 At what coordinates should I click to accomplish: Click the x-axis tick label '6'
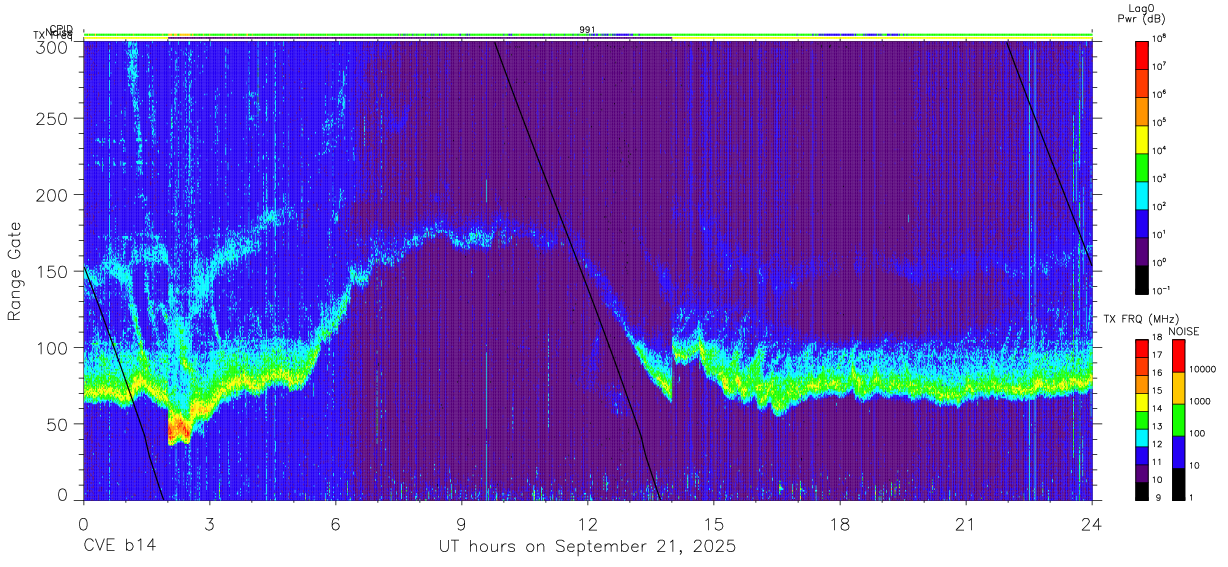click(x=335, y=524)
